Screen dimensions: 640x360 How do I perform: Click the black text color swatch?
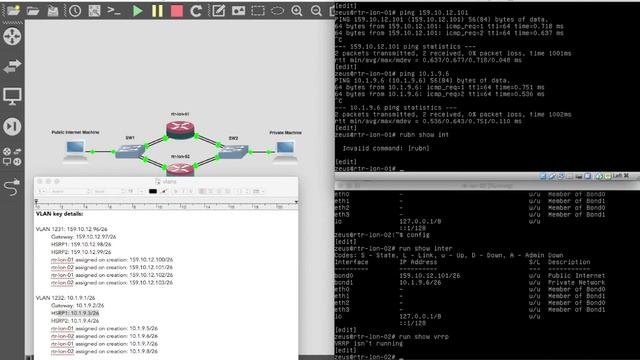(153, 191)
